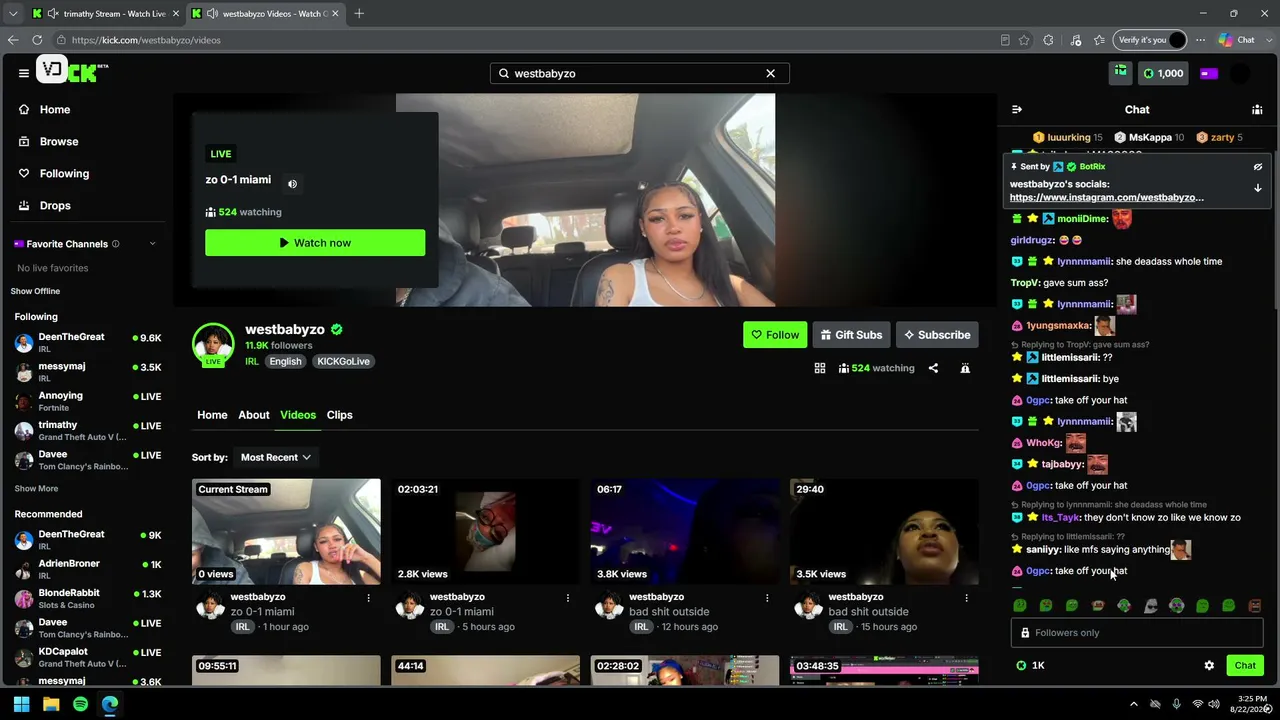Mute the stream preview sound
Viewport: 1280px width, 720px height.
coord(292,184)
